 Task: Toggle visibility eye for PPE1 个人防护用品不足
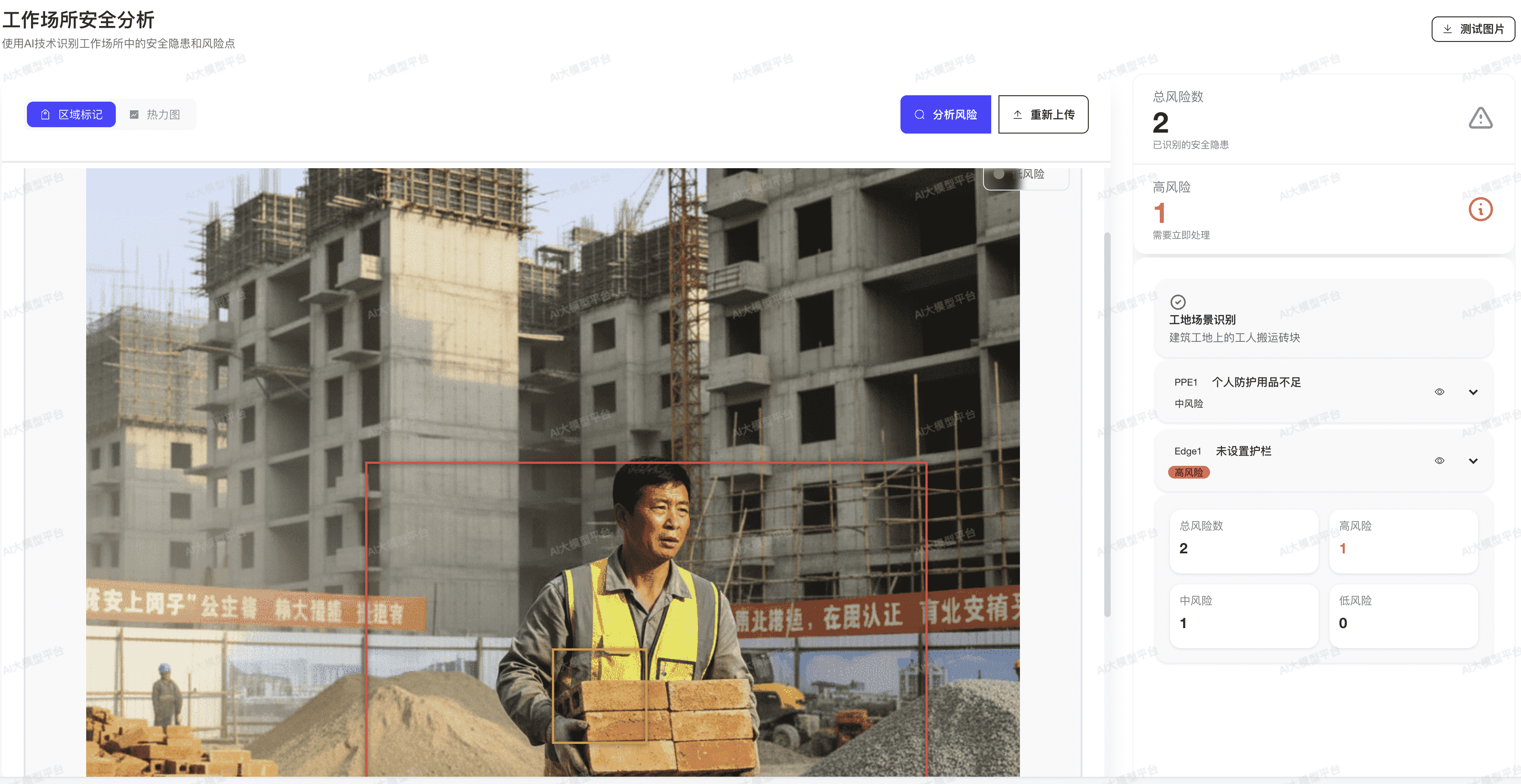[x=1439, y=392]
